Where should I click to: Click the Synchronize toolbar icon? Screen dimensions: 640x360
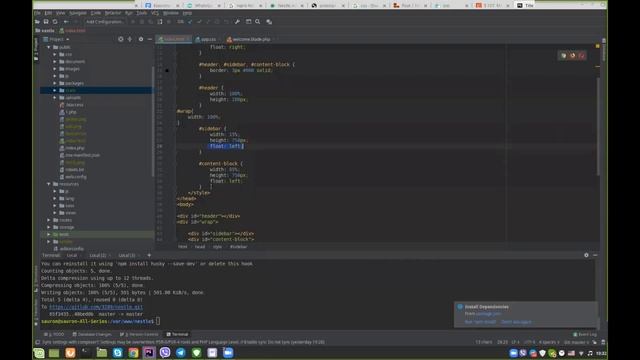pos(55,22)
